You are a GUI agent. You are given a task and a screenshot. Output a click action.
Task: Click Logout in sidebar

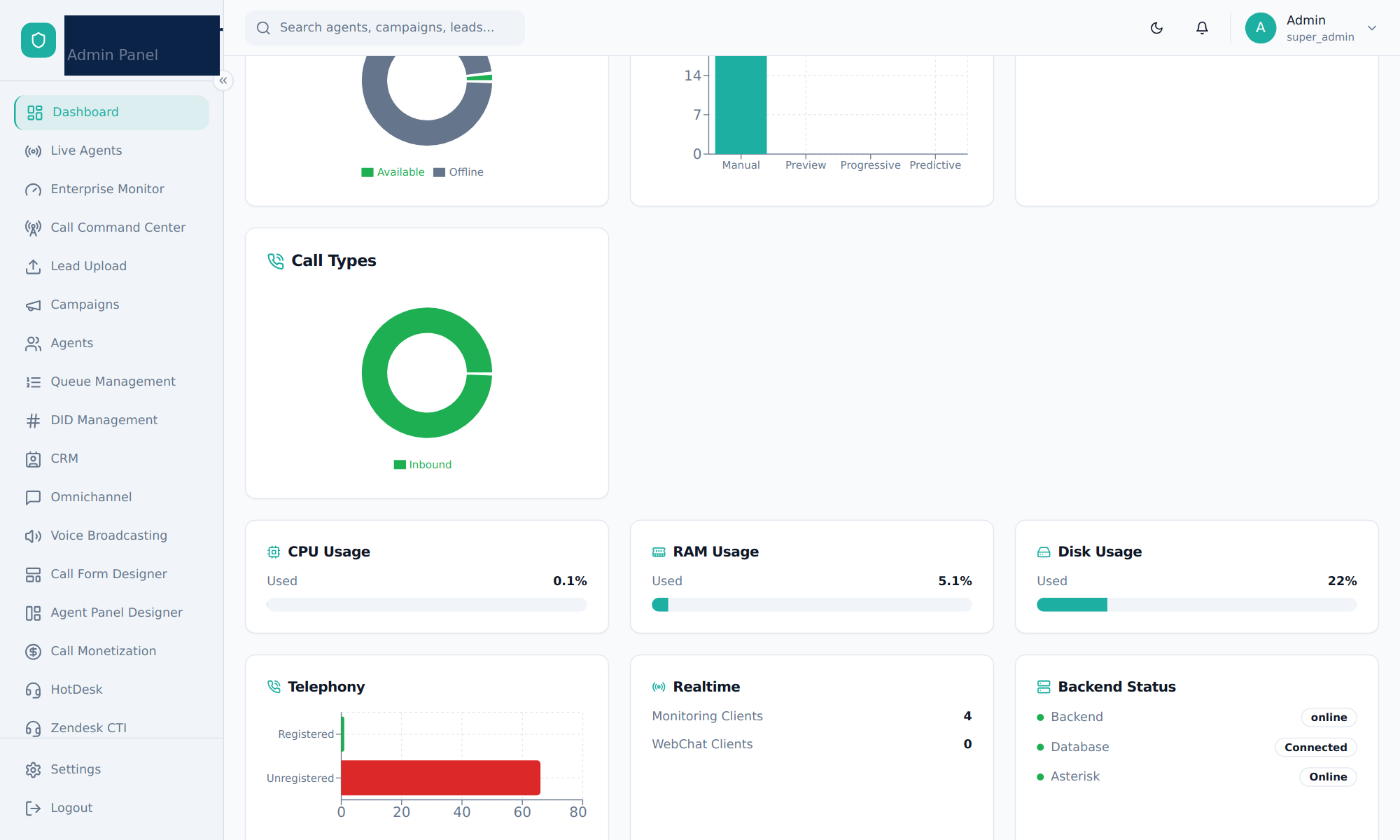click(x=111, y=808)
